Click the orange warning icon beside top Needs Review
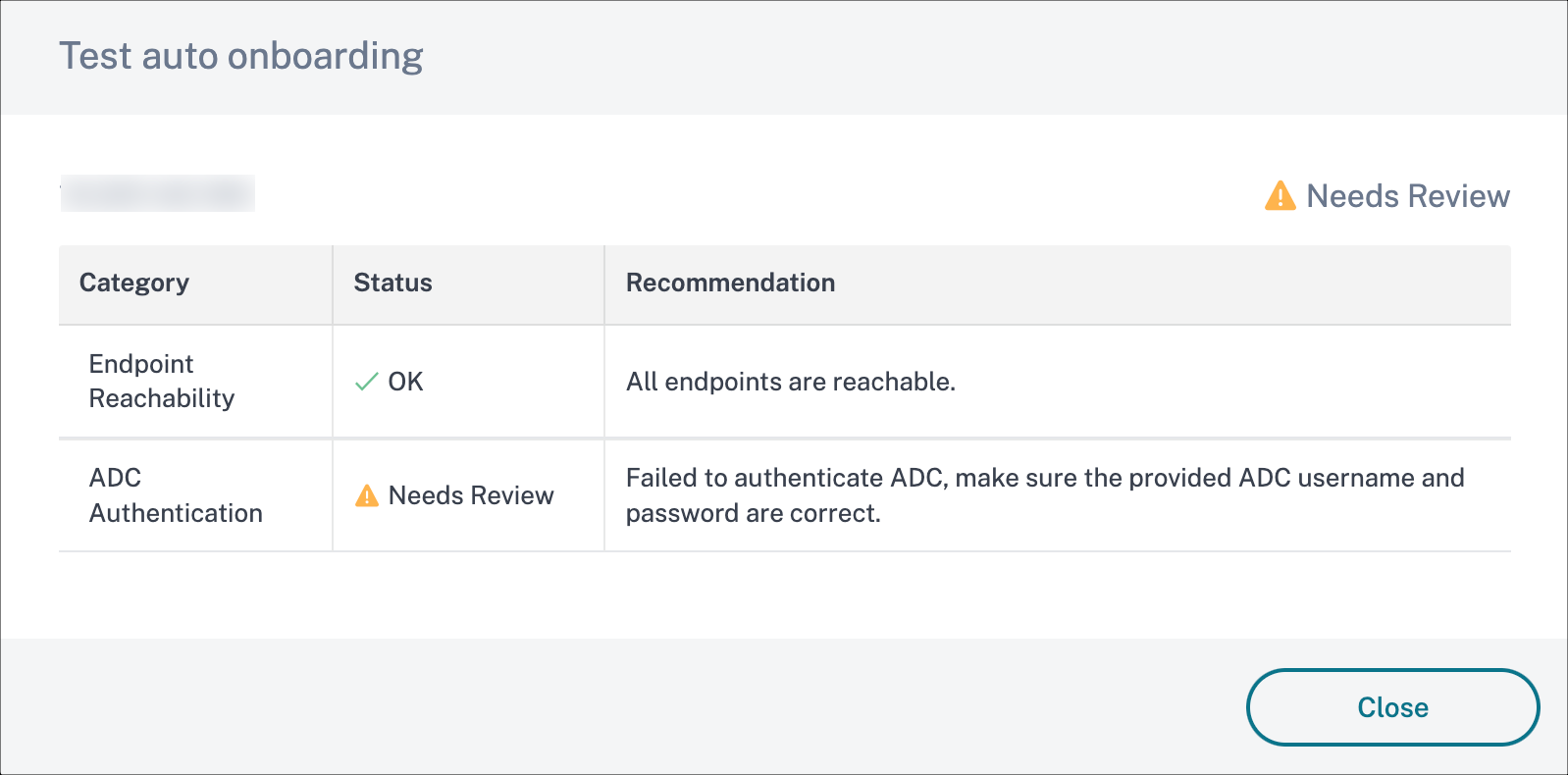This screenshot has height=775, width=1568. [x=1280, y=196]
